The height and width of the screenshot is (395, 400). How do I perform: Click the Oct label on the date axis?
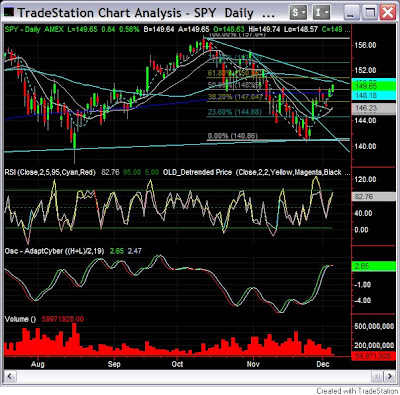coord(177,364)
